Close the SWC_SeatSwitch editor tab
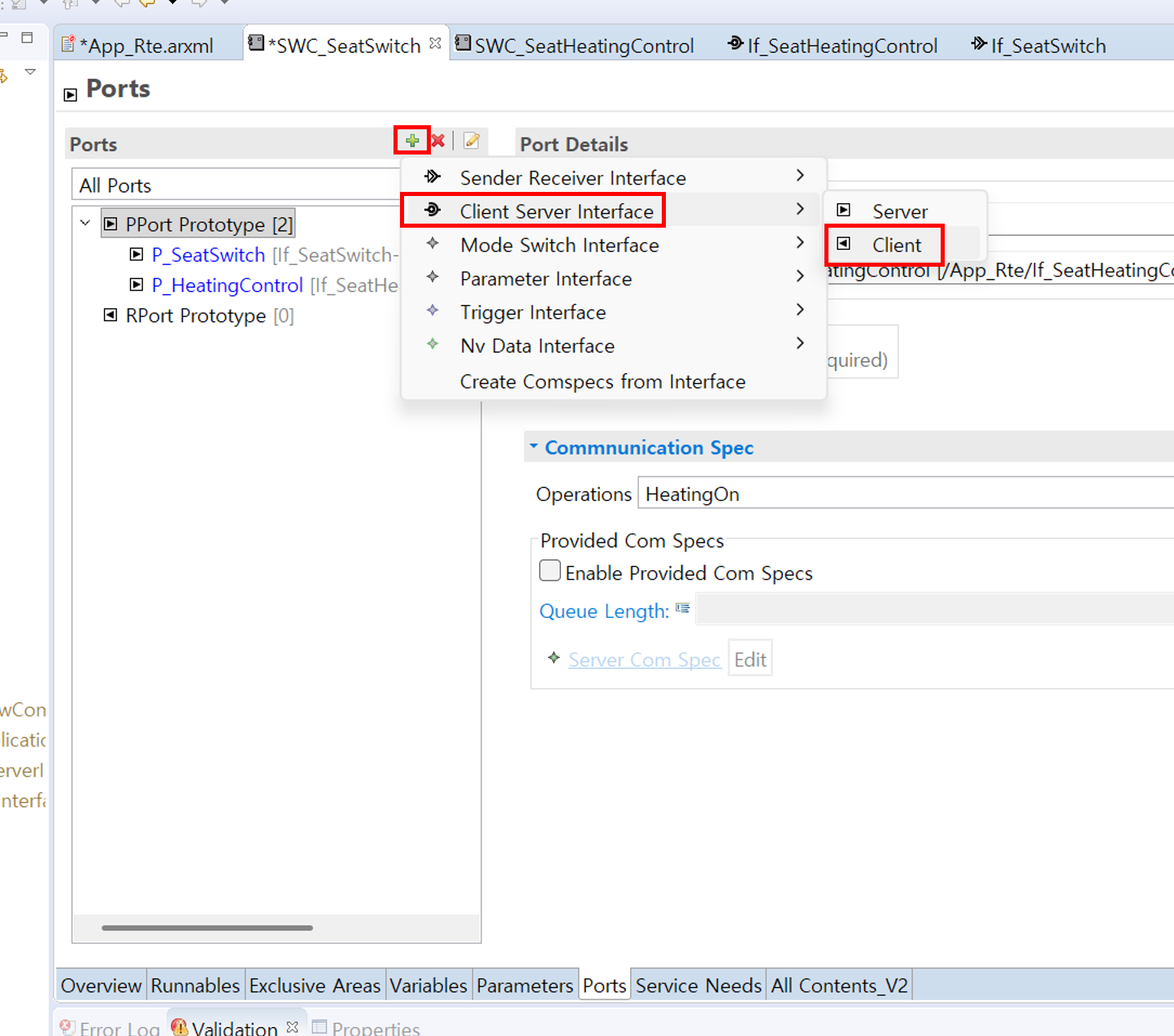 [436, 43]
